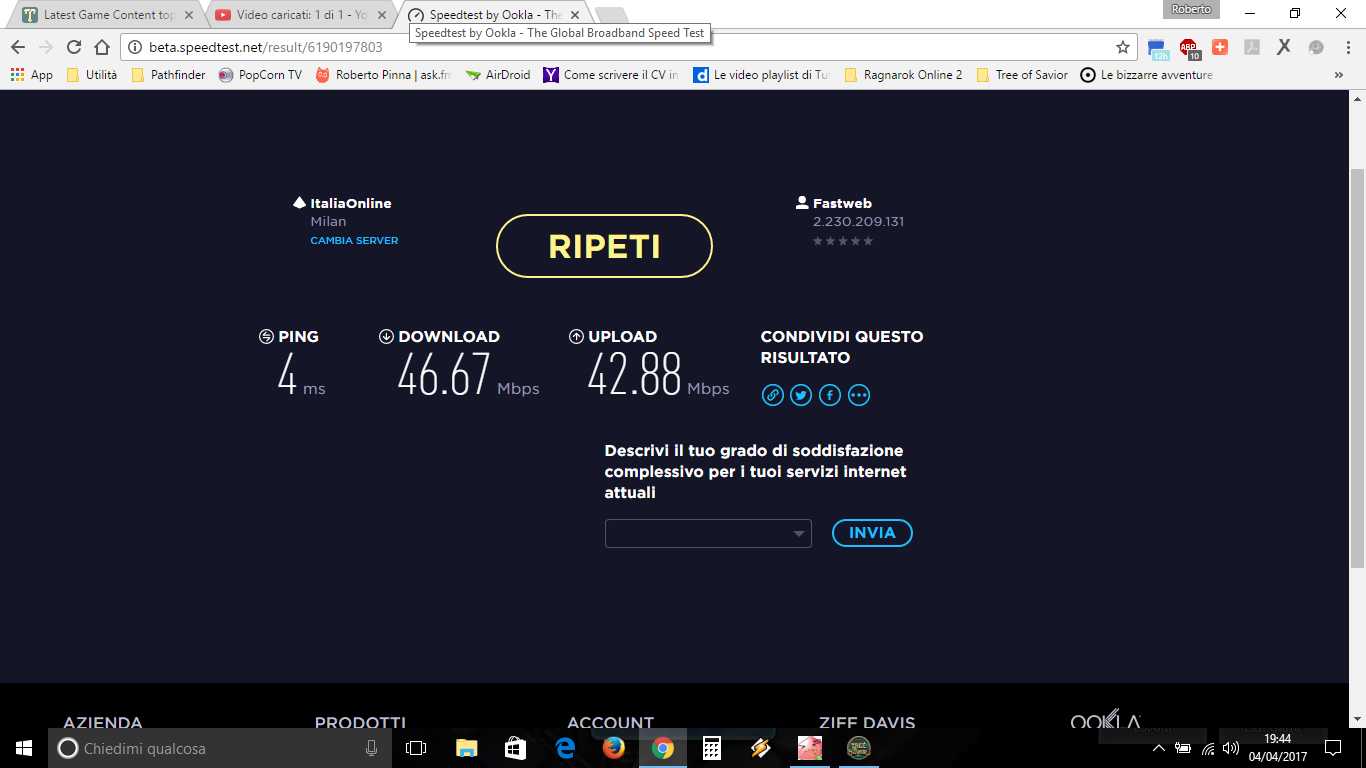Click the CAMBIA SERVER link
The height and width of the screenshot is (768, 1366).
pyautogui.click(x=354, y=241)
